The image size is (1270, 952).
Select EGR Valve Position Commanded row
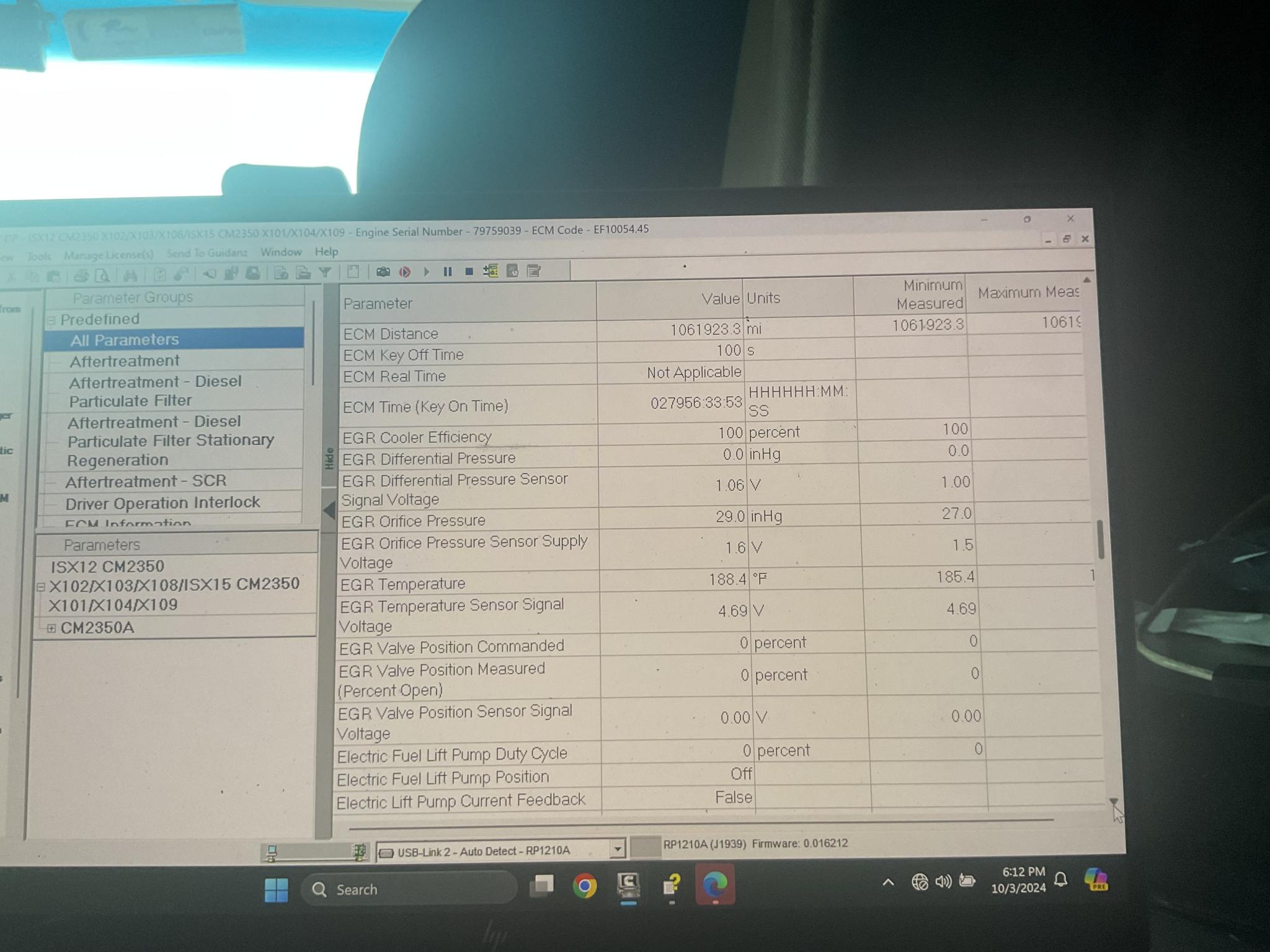717,644
